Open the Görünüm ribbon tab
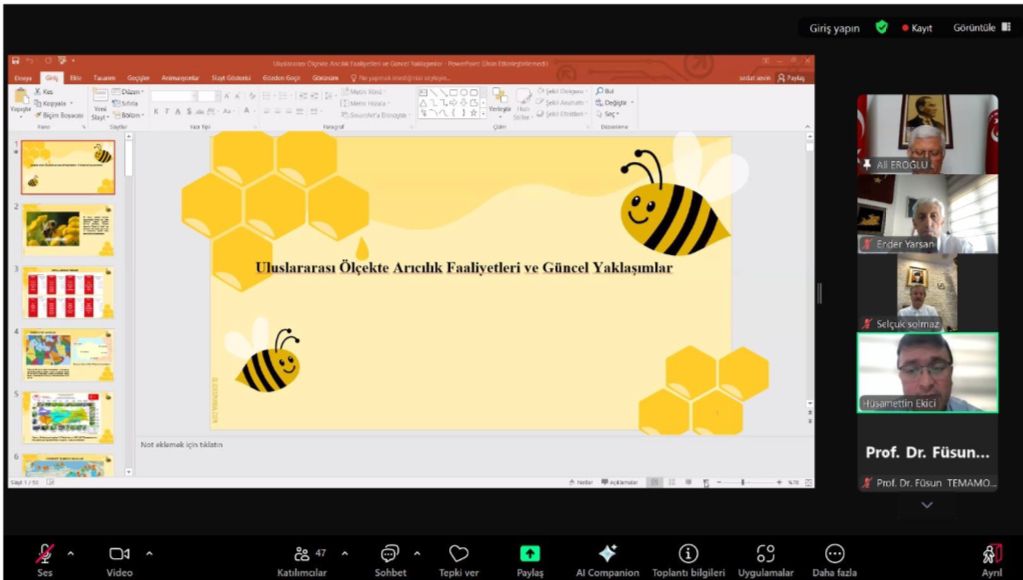 click(325, 78)
